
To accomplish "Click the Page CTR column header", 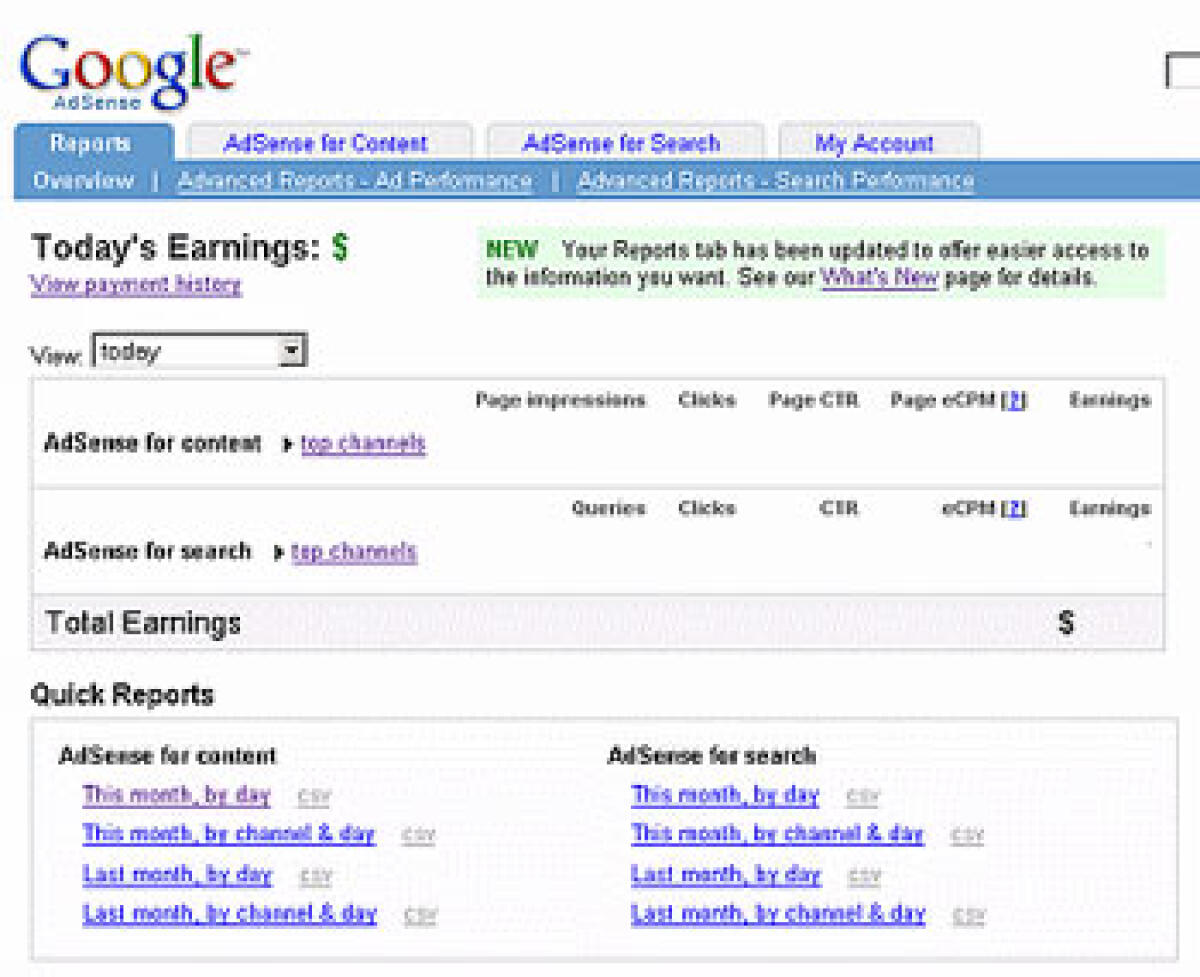I will pos(813,400).
